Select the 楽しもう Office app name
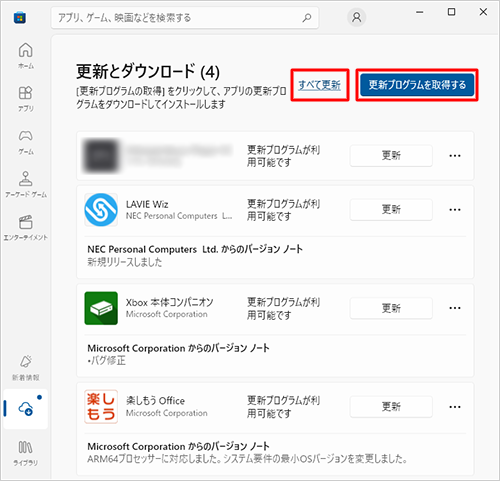 pos(155,401)
